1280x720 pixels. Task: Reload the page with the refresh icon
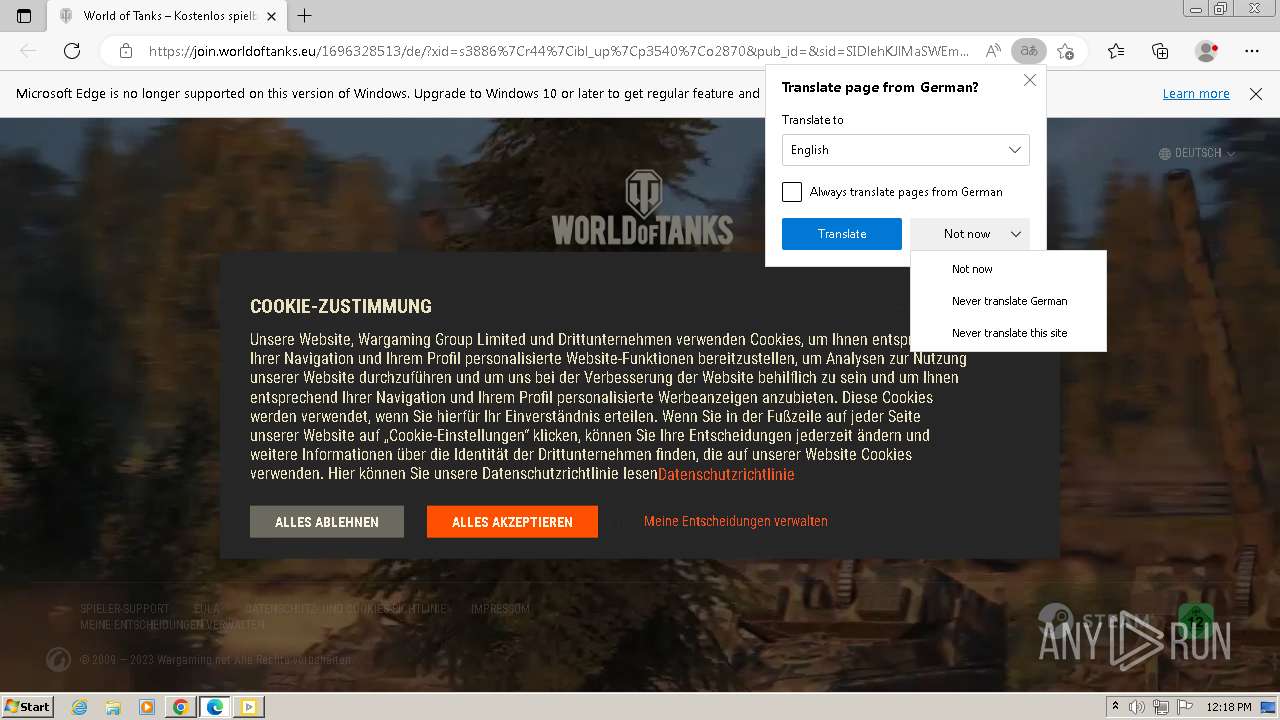pos(72,51)
